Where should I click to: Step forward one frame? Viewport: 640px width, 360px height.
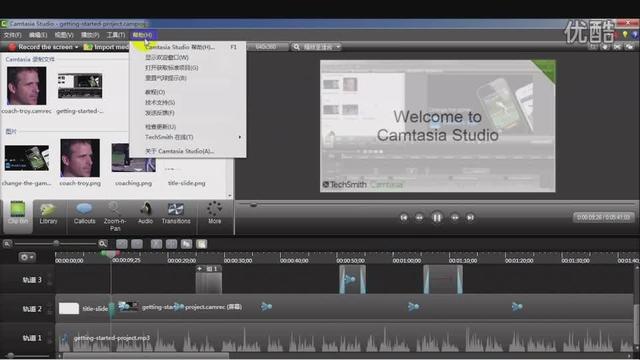[x=455, y=218]
